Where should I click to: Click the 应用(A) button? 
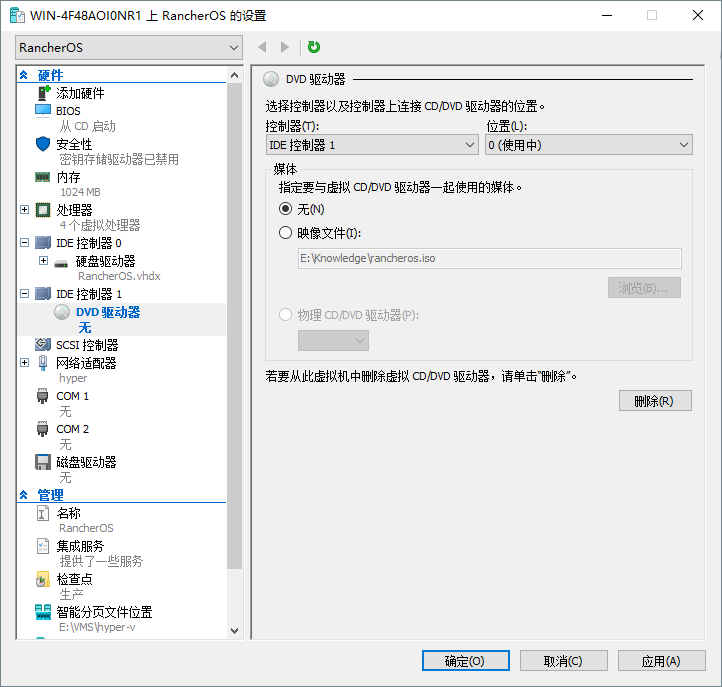[662, 661]
